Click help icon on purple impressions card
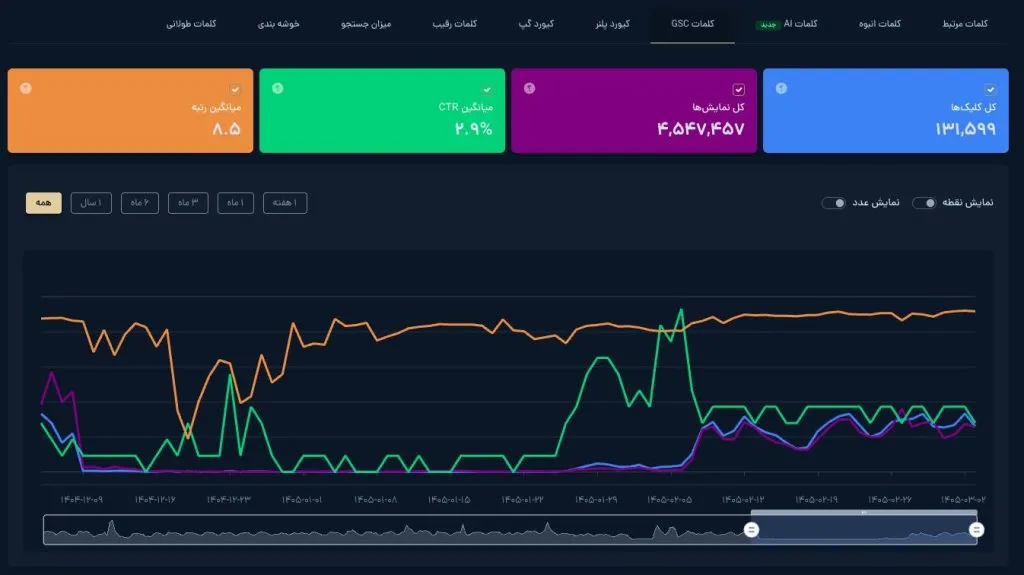Screen dimensions: 1024x575 point(529,88)
